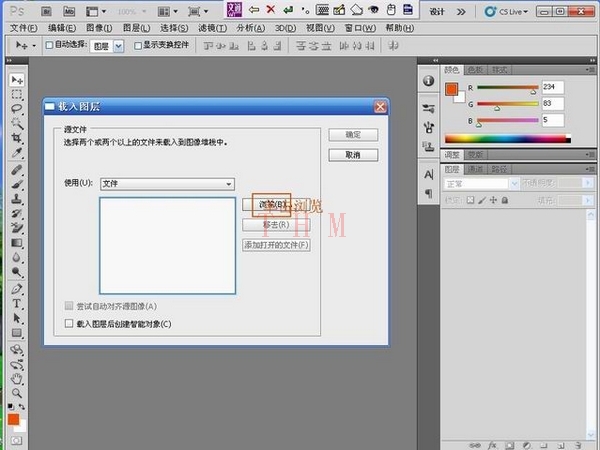Open the CS Live dropdown
Viewport: 600px width, 450px height.
[x=506, y=12]
